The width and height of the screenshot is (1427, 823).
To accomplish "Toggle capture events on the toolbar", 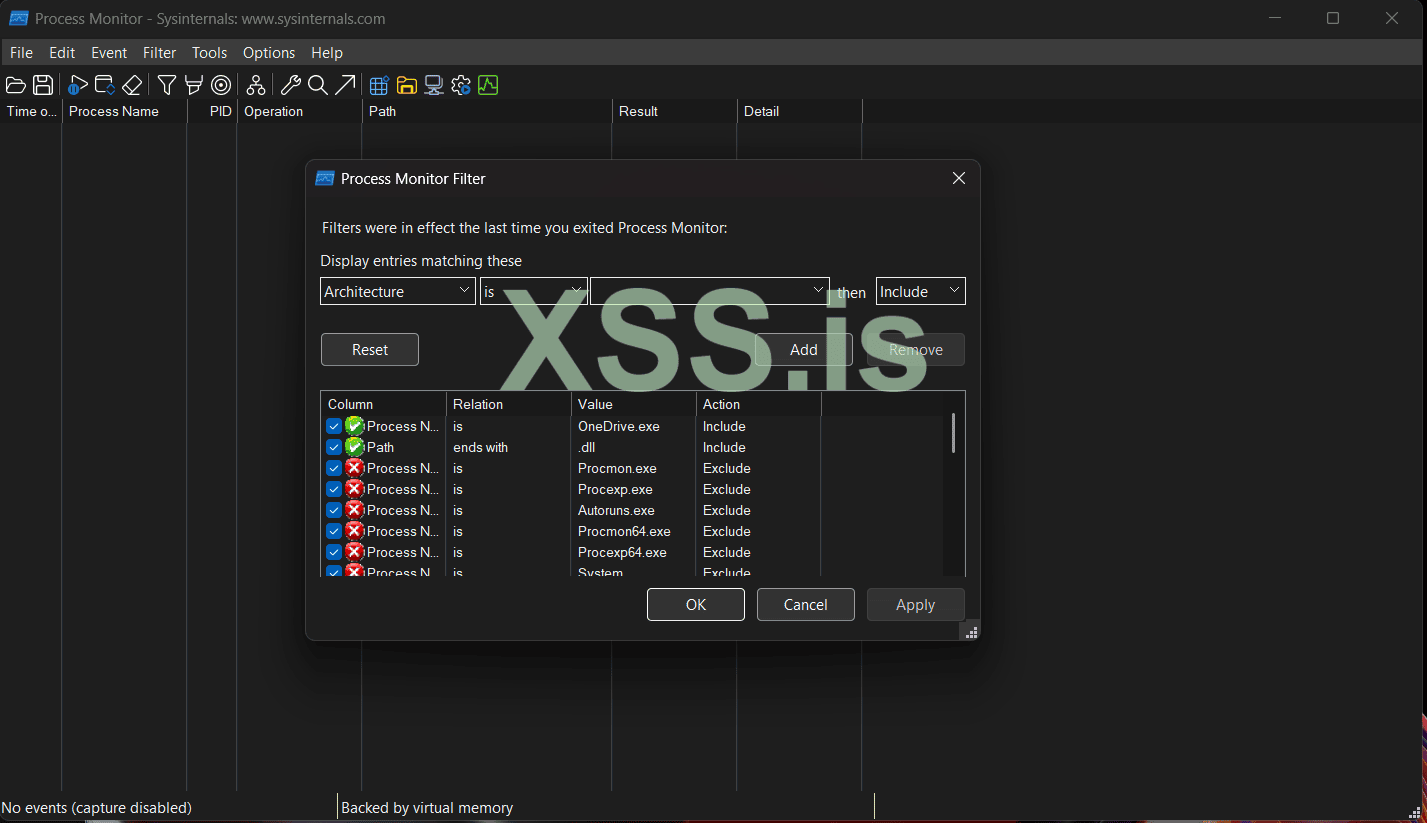I will coord(77,85).
